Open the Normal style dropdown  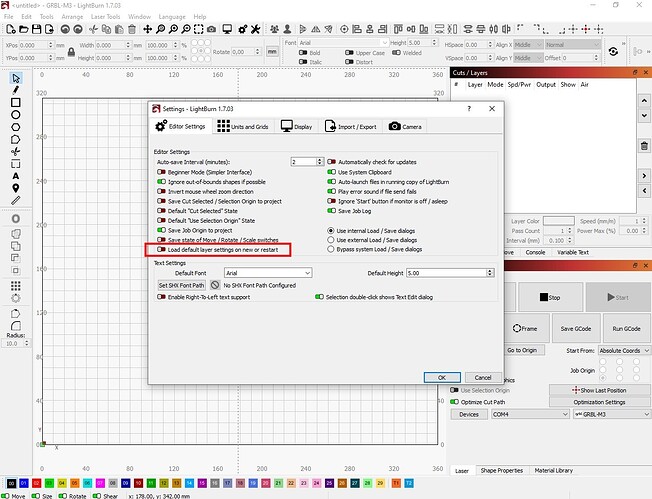(x=573, y=44)
